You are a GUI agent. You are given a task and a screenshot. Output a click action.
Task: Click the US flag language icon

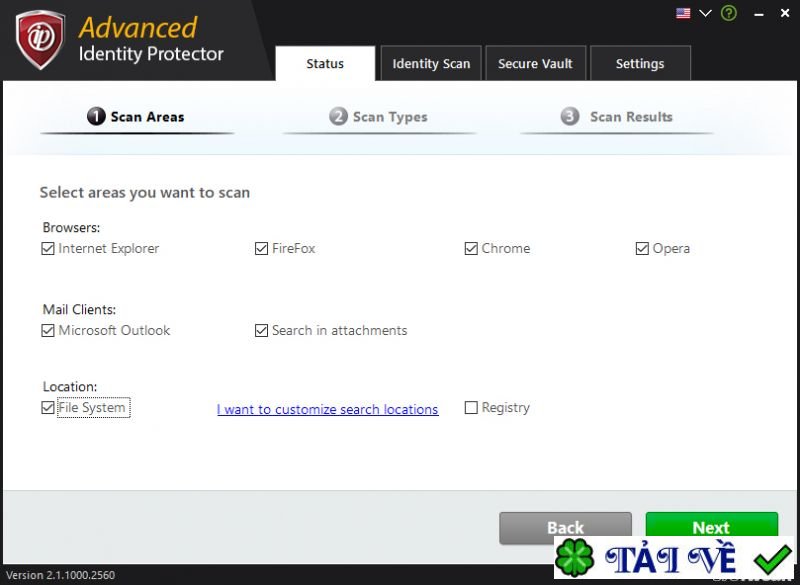[x=683, y=13]
